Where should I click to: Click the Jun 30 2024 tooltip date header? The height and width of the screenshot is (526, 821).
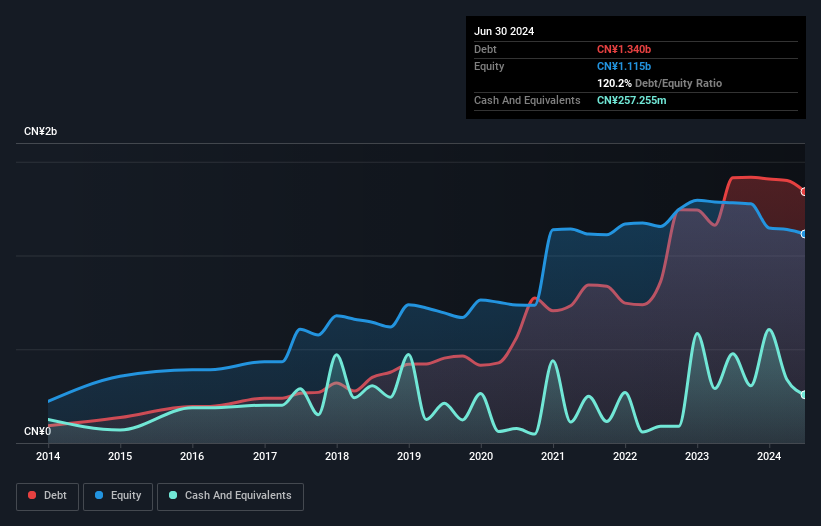click(x=504, y=31)
